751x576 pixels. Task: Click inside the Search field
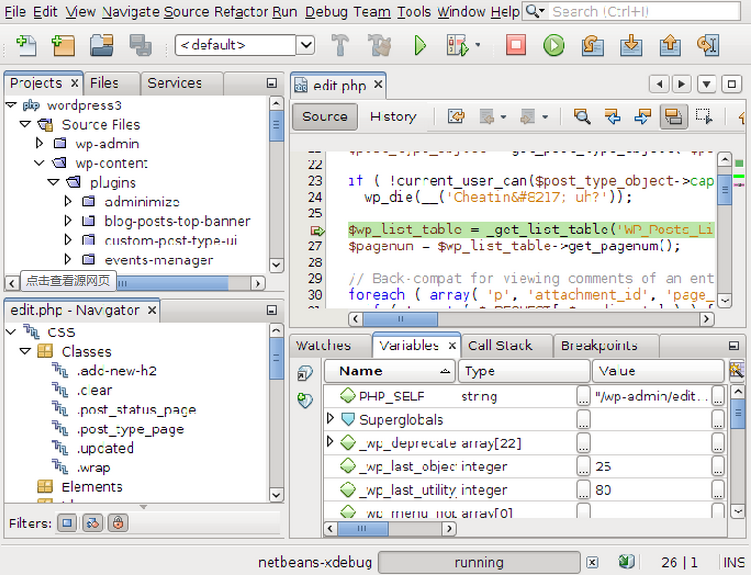click(645, 11)
